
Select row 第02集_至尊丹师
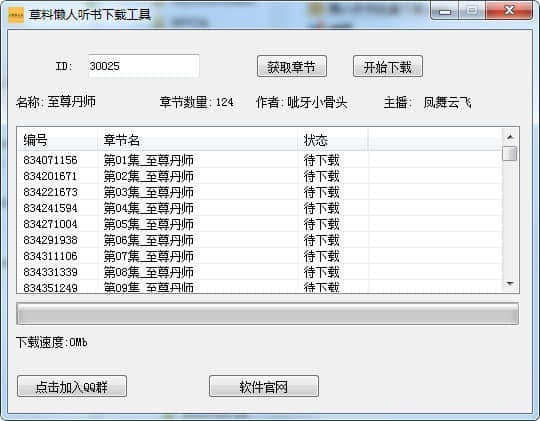tap(259, 176)
